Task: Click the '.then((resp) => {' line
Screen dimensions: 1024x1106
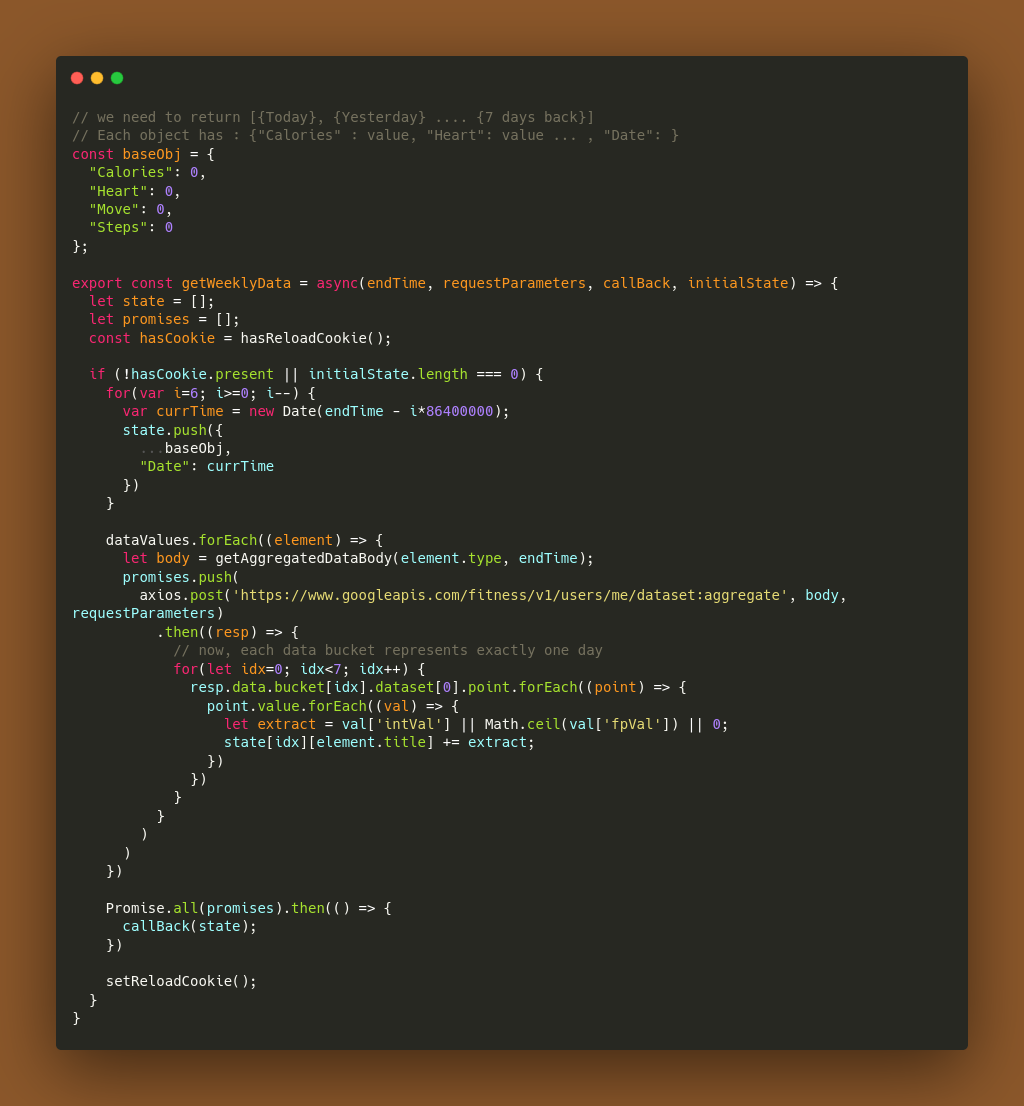Action: pyautogui.click(x=228, y=632)
